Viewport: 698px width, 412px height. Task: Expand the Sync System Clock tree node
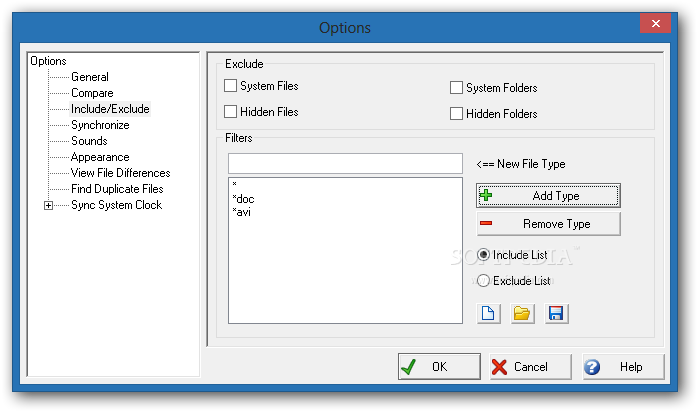coord(49,205)
